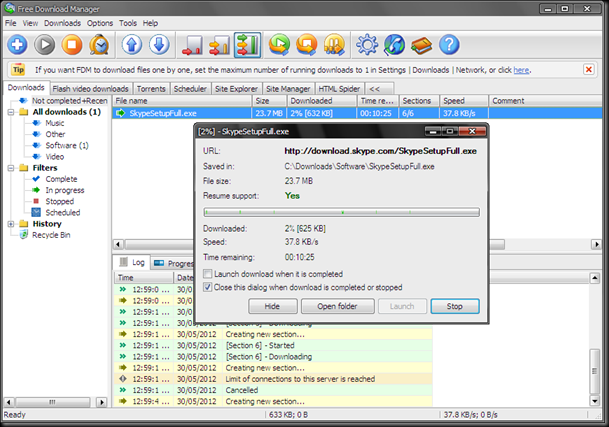The height and width of the screenshot is (427, 609).
Task: Collapse the All downloads tree node
Action: (11, 112)
